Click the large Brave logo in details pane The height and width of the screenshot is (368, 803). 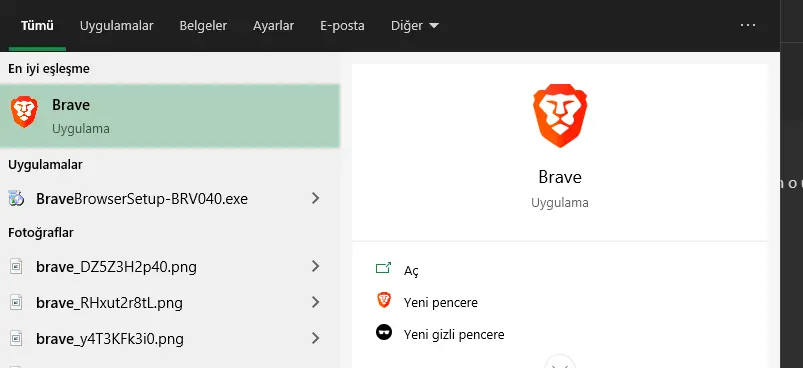click(560, 116)
